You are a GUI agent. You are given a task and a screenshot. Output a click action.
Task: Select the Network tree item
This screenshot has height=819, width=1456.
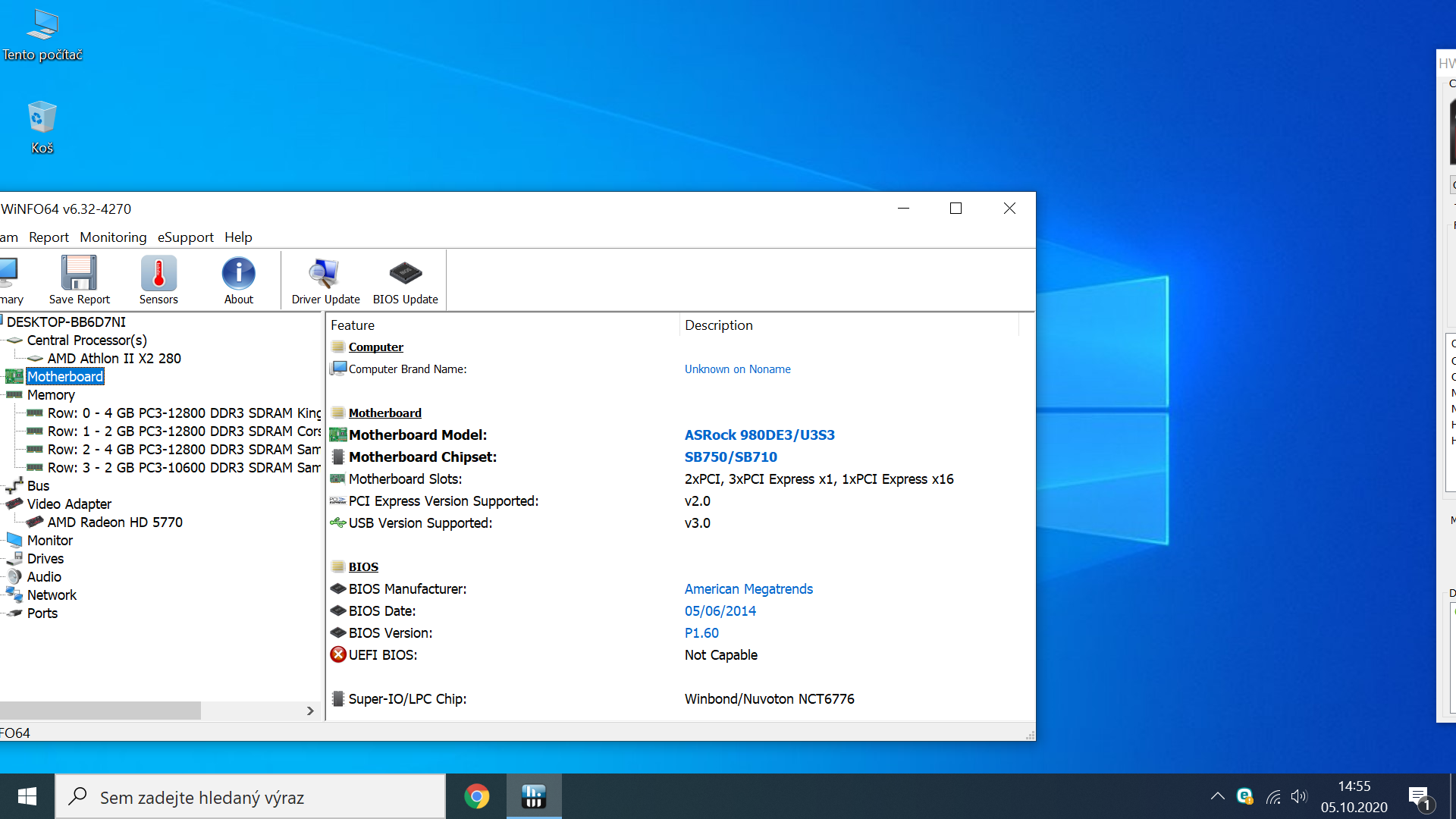click(52, 595)
